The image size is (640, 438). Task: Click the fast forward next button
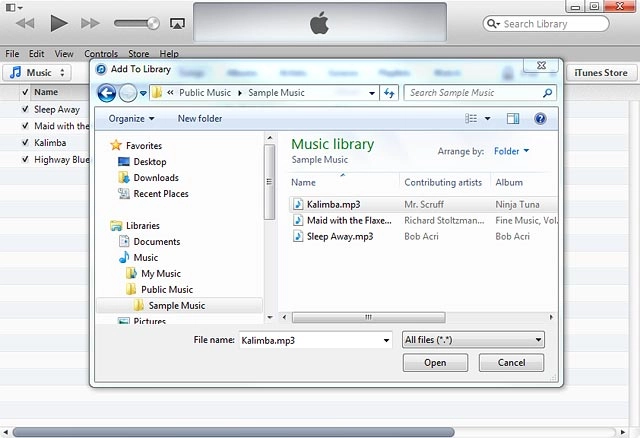[90, 22]
